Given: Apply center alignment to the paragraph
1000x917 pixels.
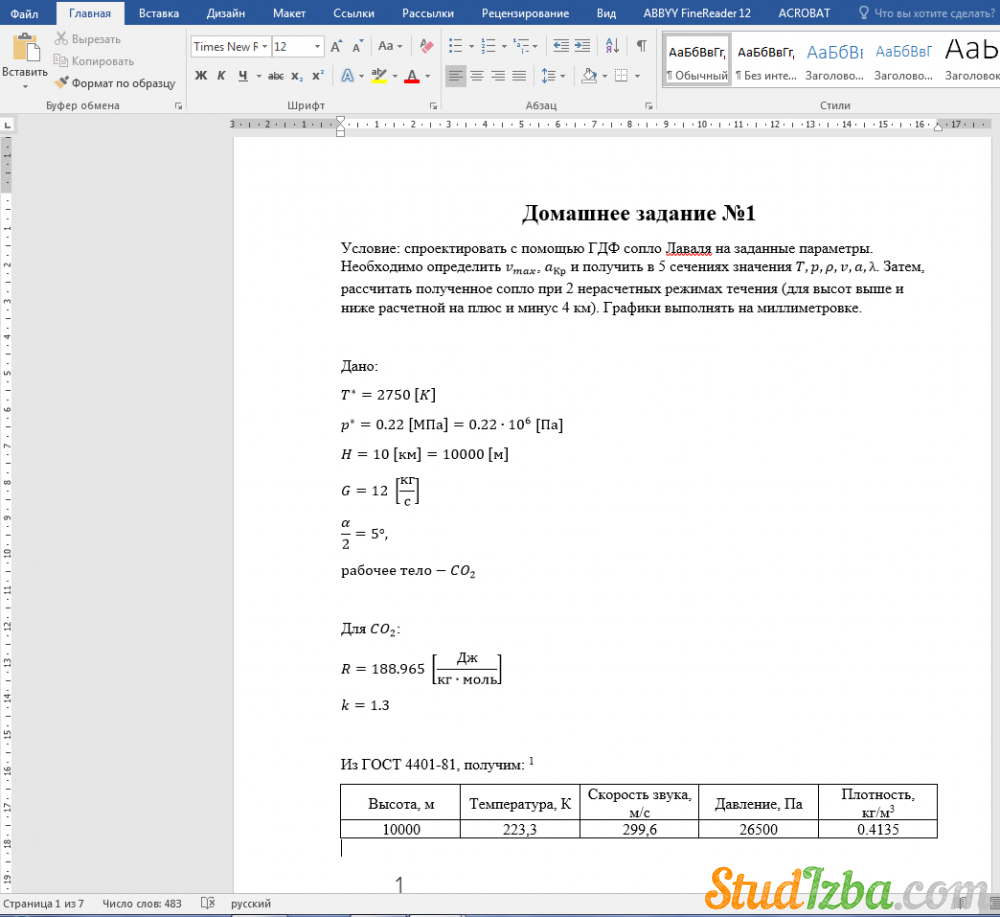Looking at the screenshot, I should point(477,76).
